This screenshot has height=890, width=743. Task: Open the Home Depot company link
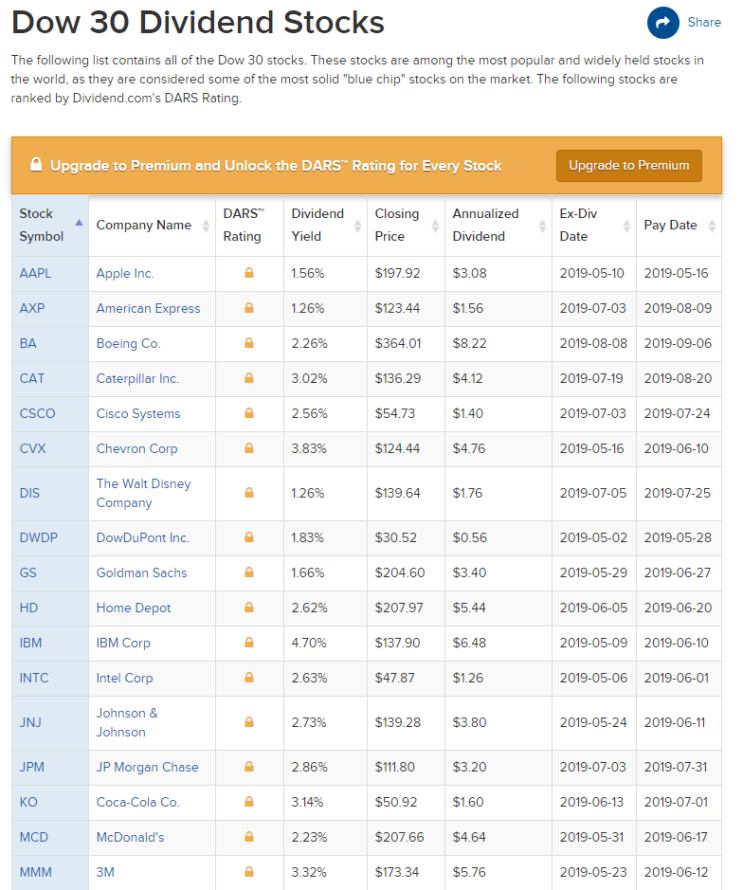[133, 607]
